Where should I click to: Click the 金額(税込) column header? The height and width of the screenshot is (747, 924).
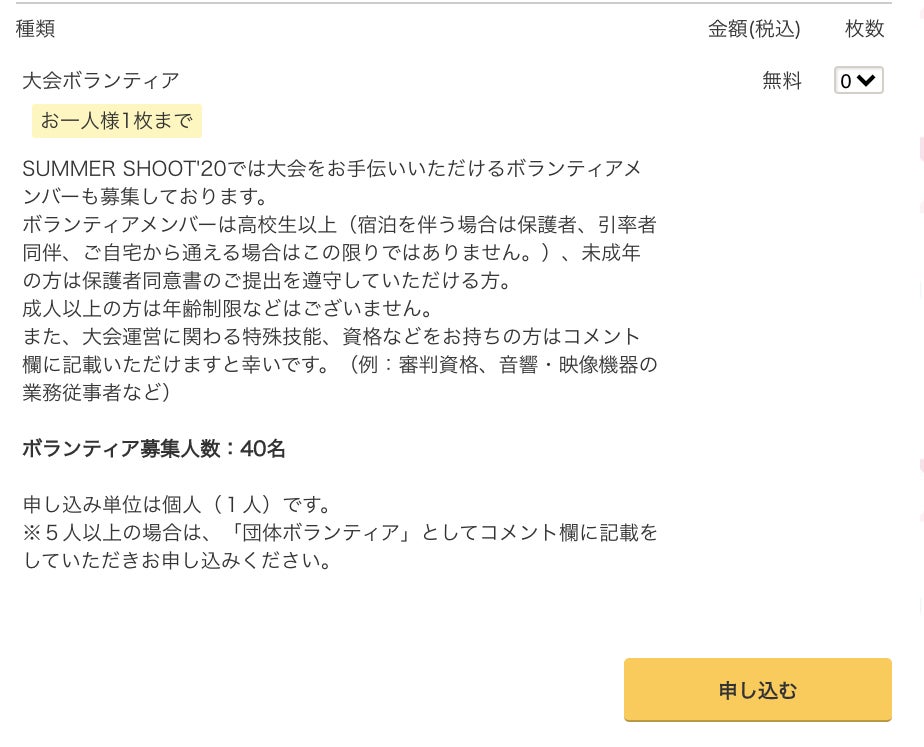tap(754, 29)
